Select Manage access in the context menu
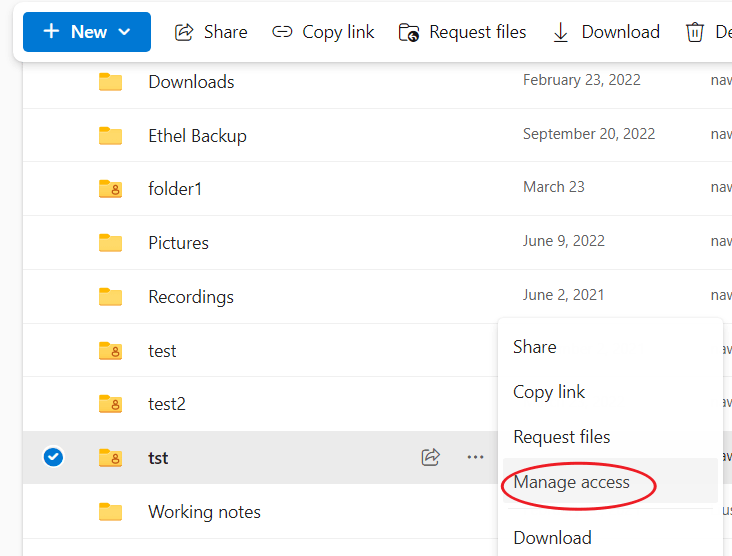The height and width of the screenshot is (556, 732). (571, 482)
